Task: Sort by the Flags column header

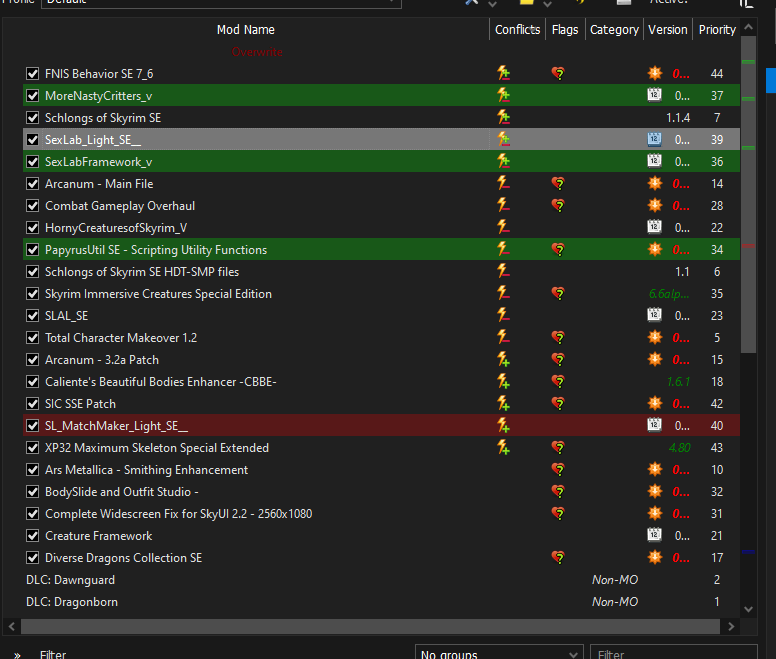Action: coord(565,30)
